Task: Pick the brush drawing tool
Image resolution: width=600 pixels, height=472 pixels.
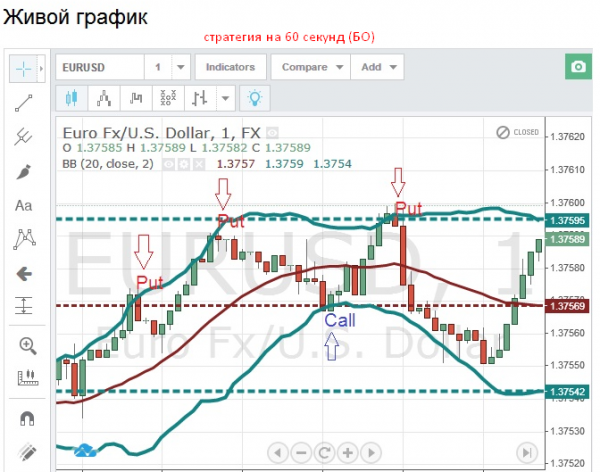Action: coord(25,171)
